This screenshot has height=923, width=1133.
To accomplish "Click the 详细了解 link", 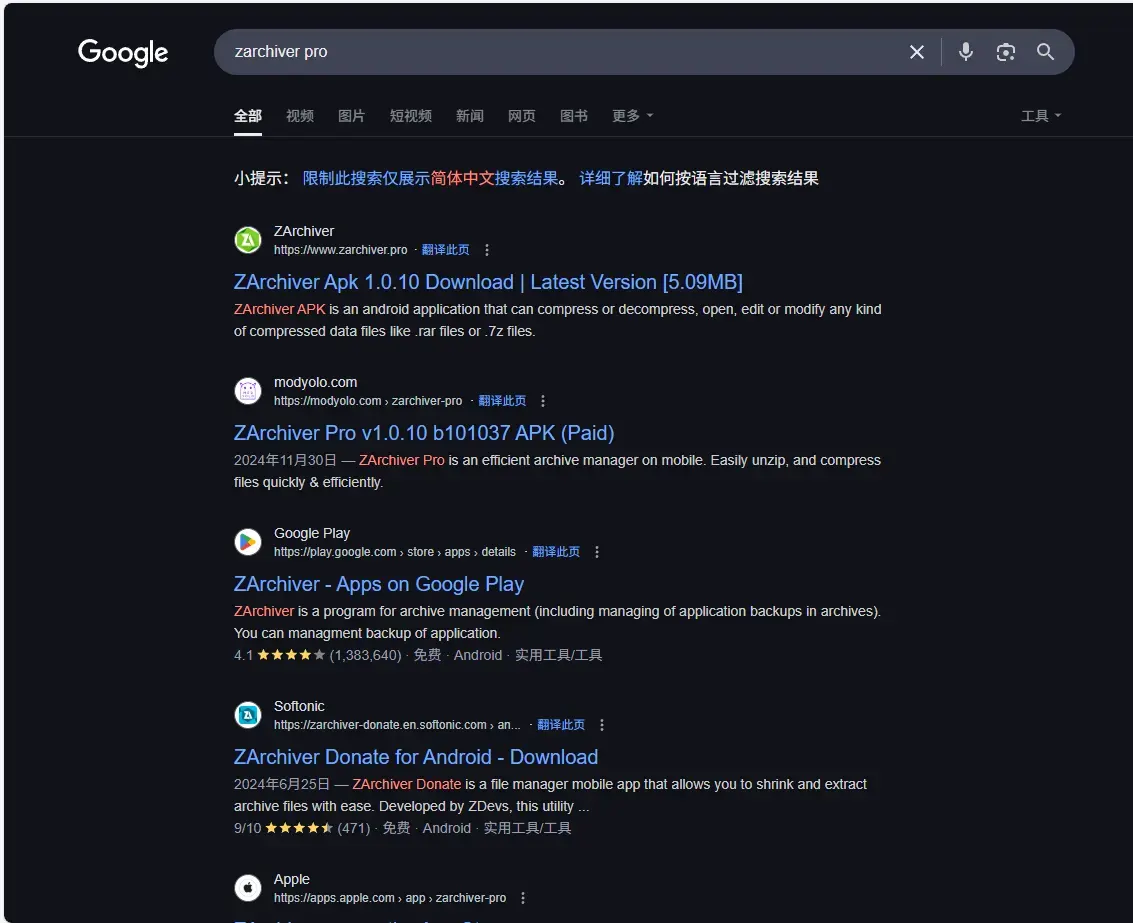I will point(611,179).
